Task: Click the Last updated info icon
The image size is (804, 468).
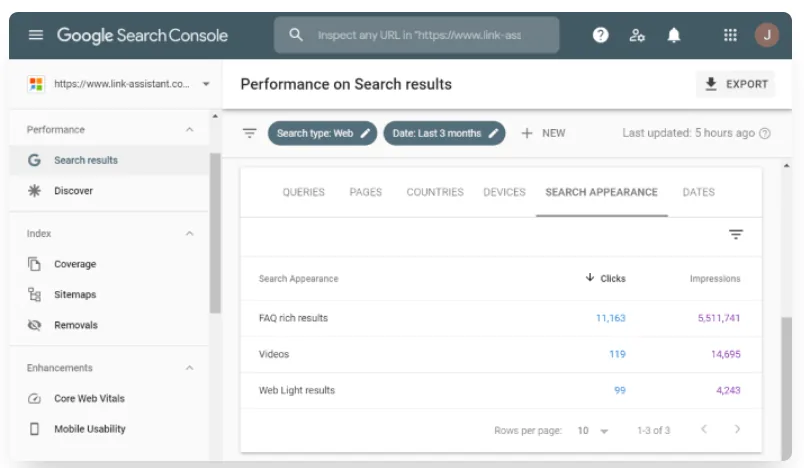Action: coord(765,133)
